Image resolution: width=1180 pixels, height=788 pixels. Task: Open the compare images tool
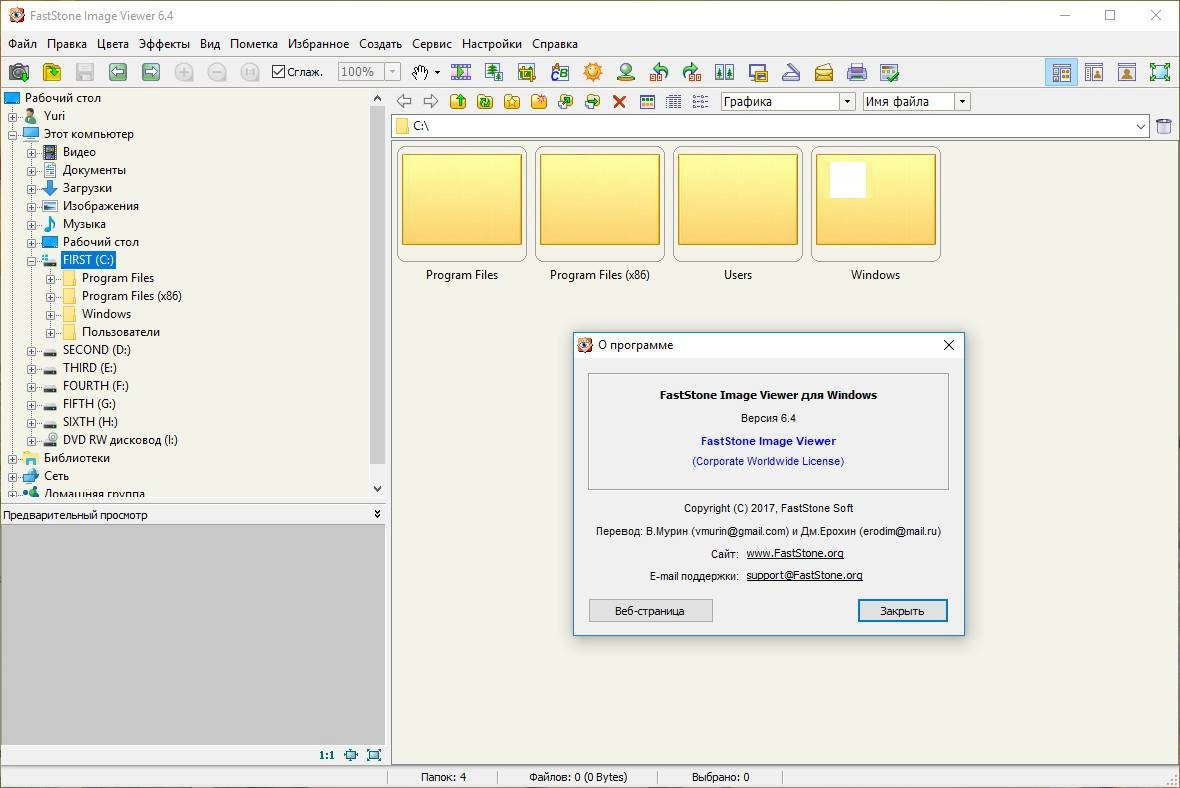click(x=725, y=72)
